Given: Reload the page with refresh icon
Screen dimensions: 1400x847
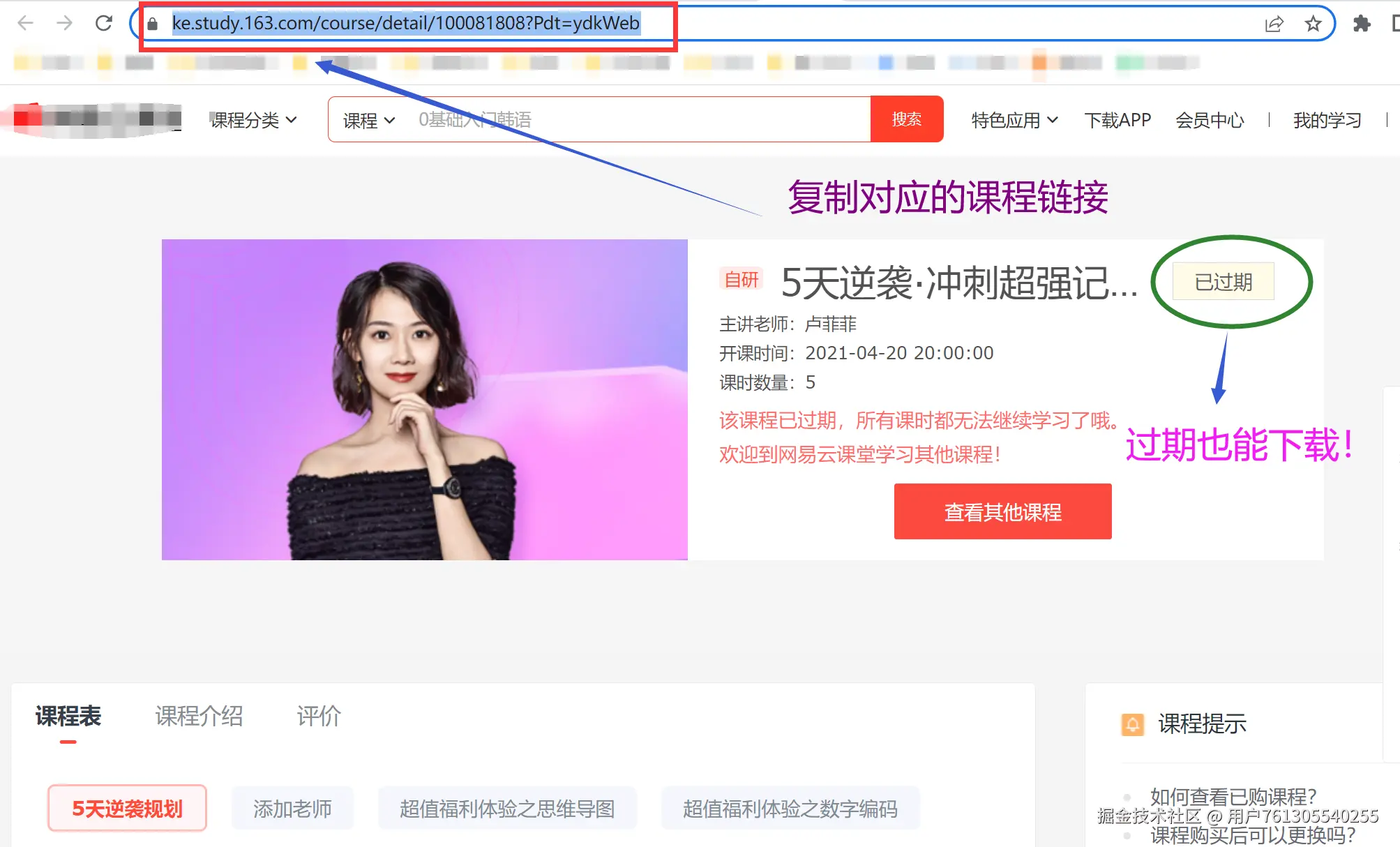Looking at the screenshot, I should point(104,23).
